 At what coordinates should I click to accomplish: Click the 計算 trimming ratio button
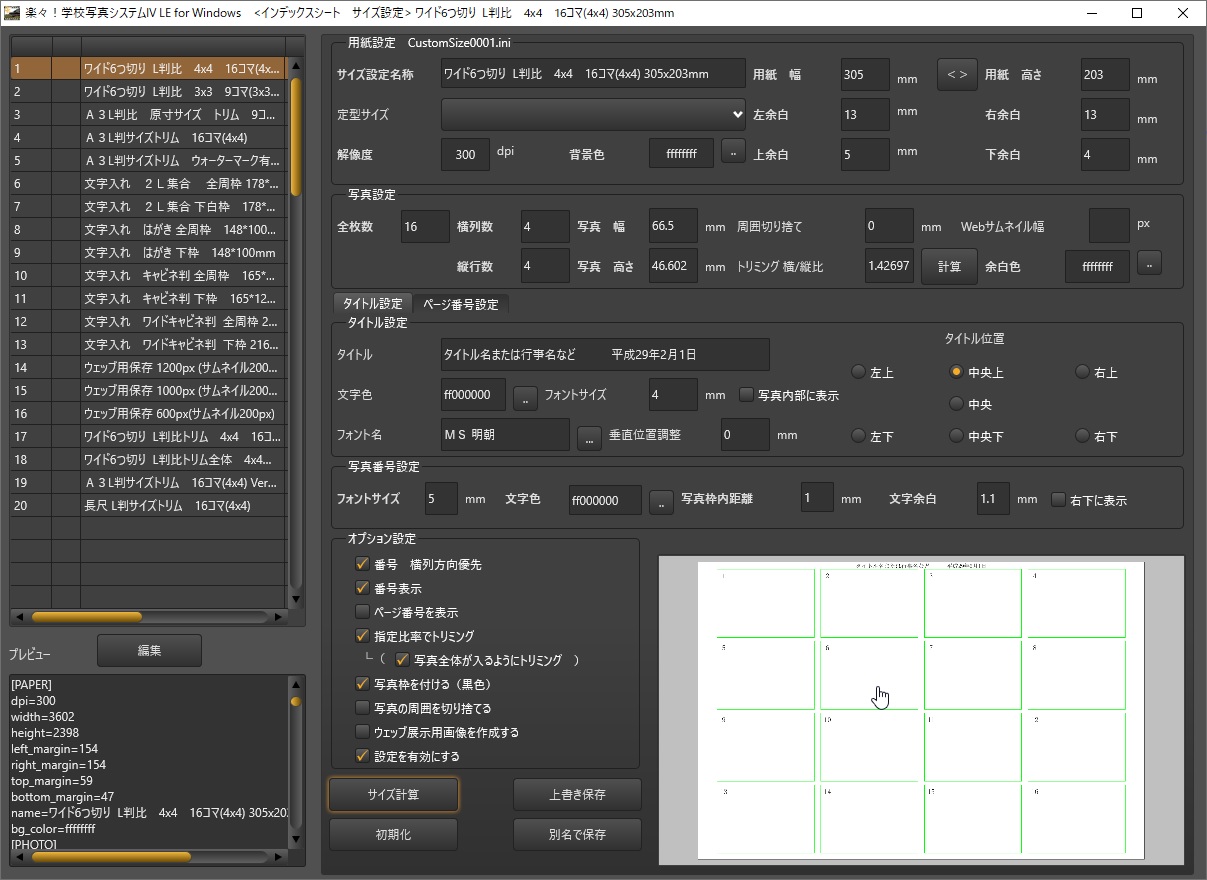tap(949, 267)
